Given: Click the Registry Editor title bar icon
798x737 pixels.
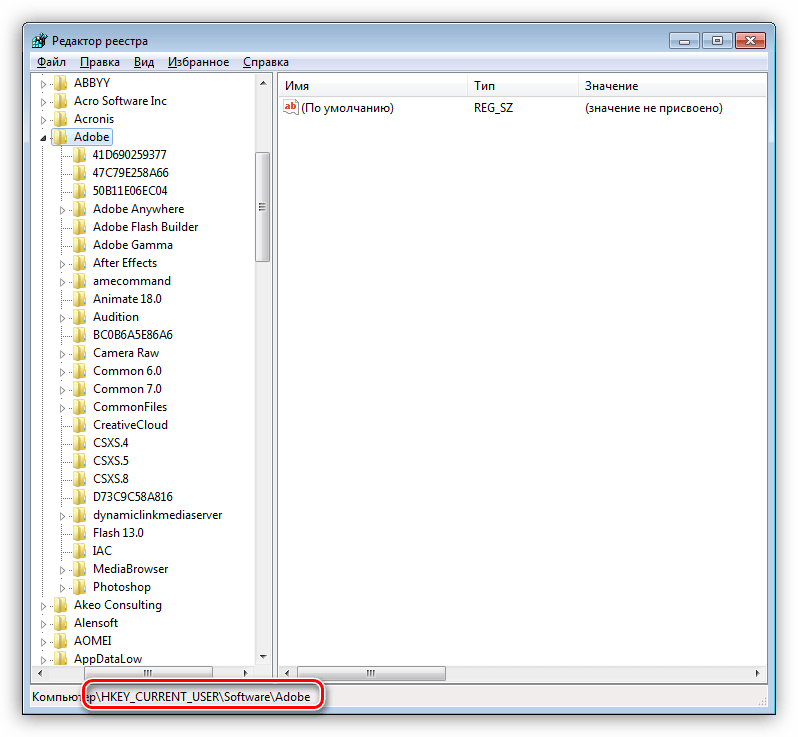Looking at the screenshot, I should pos(40,41).
